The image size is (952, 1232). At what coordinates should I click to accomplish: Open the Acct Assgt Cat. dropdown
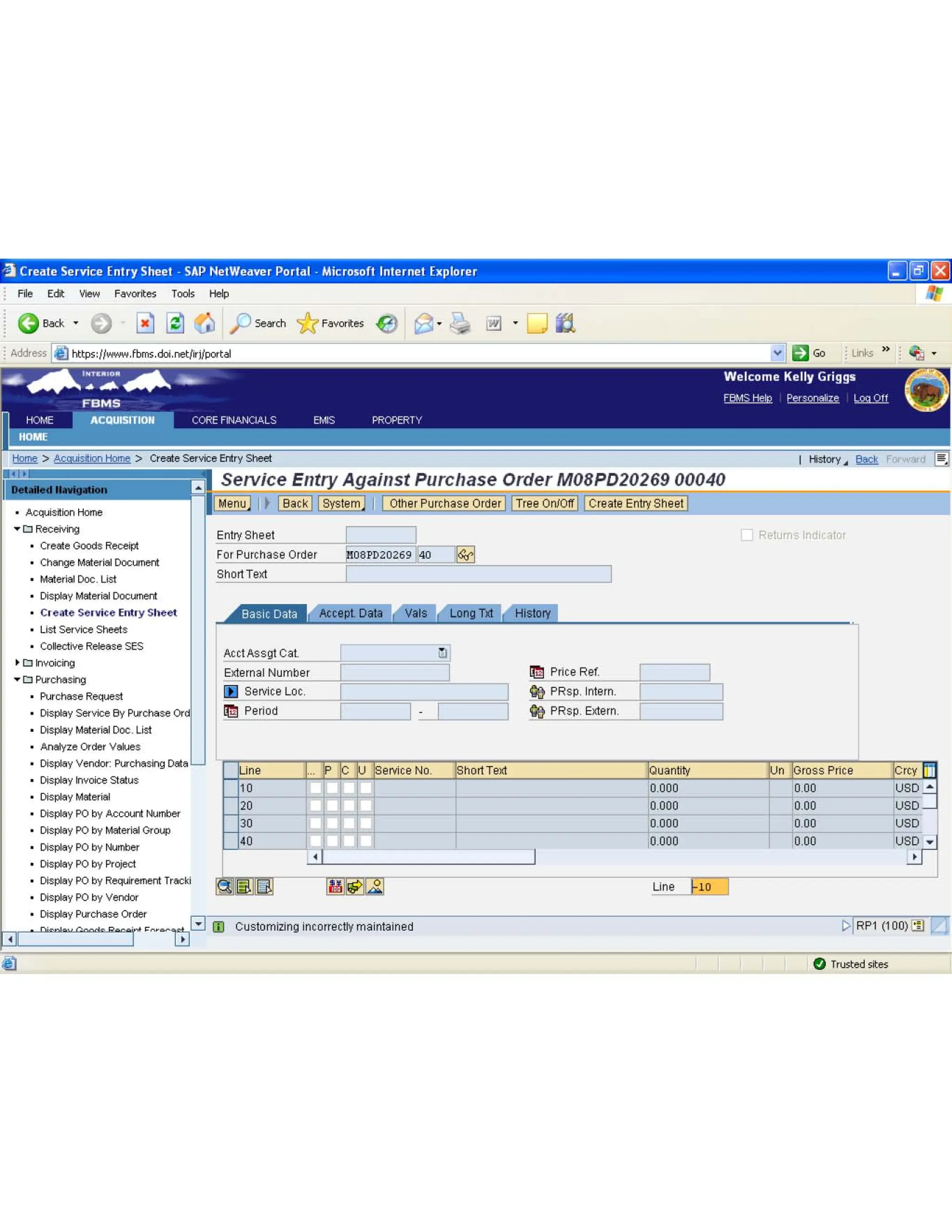click(443, 653)
